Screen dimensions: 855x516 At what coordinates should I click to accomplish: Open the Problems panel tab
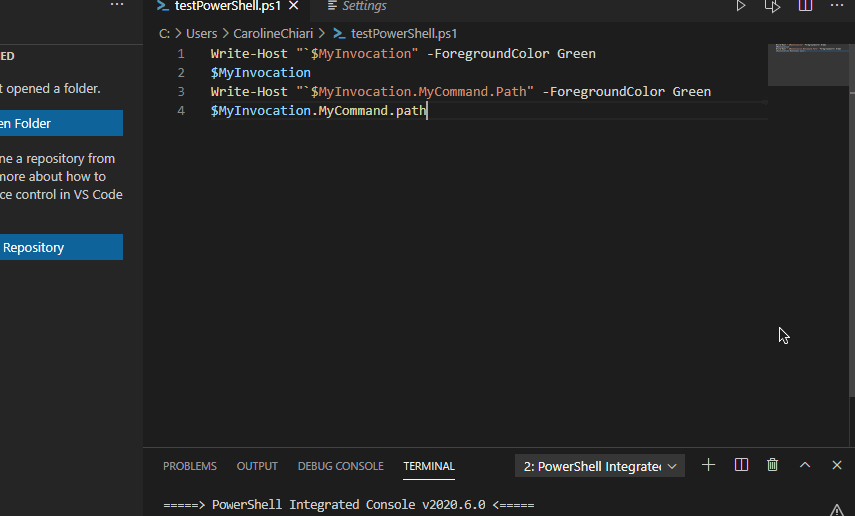pyautogui.click(x=190, y=466)
